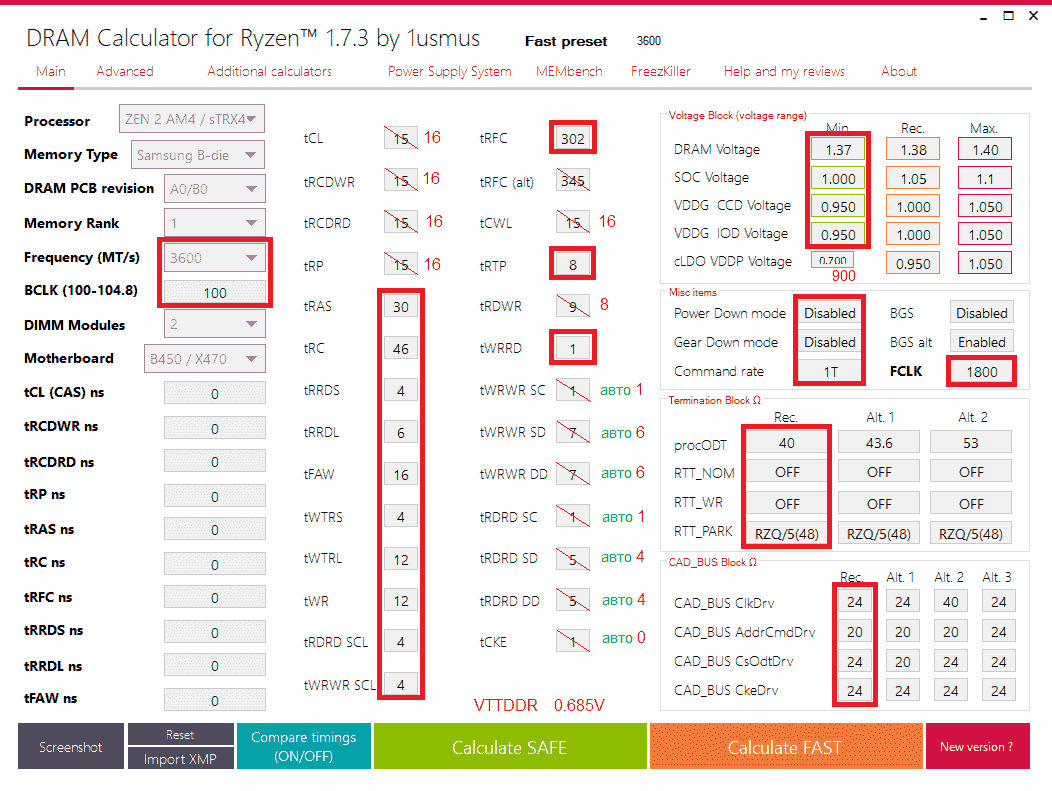Screen dimensions: 1052x791
Task: Click the tRRDS ns input field
Action: coord(215,631)
